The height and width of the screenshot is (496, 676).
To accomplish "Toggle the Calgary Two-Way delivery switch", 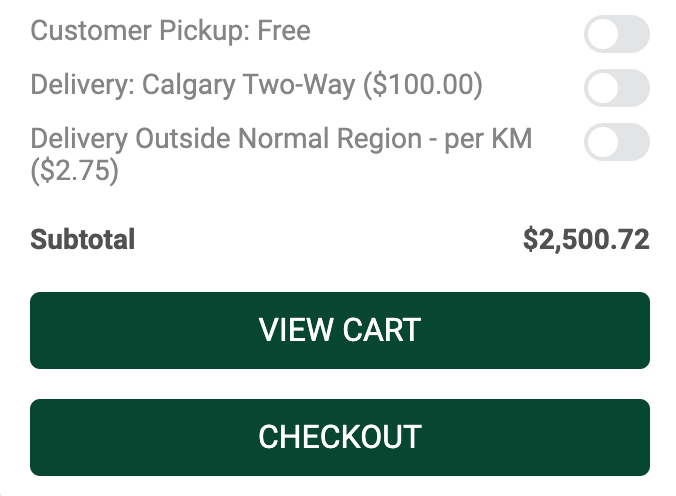I will (617, 88).
